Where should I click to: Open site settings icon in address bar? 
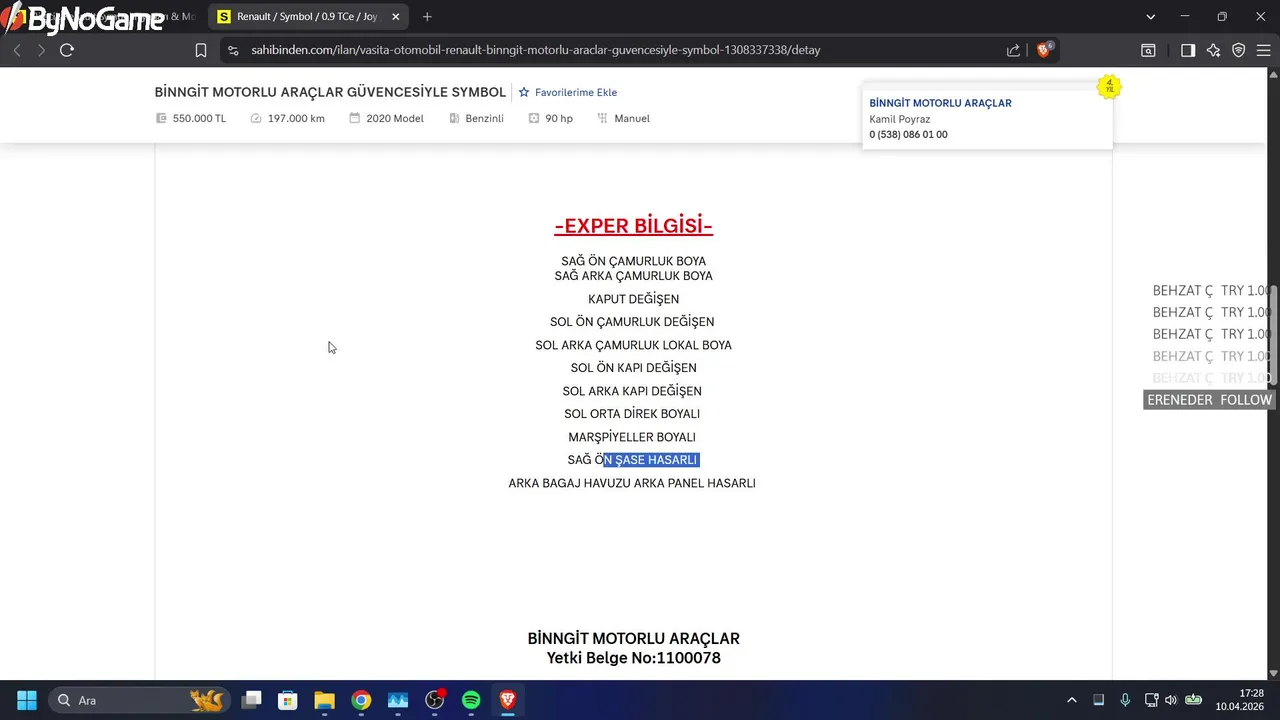click(233, 50)
